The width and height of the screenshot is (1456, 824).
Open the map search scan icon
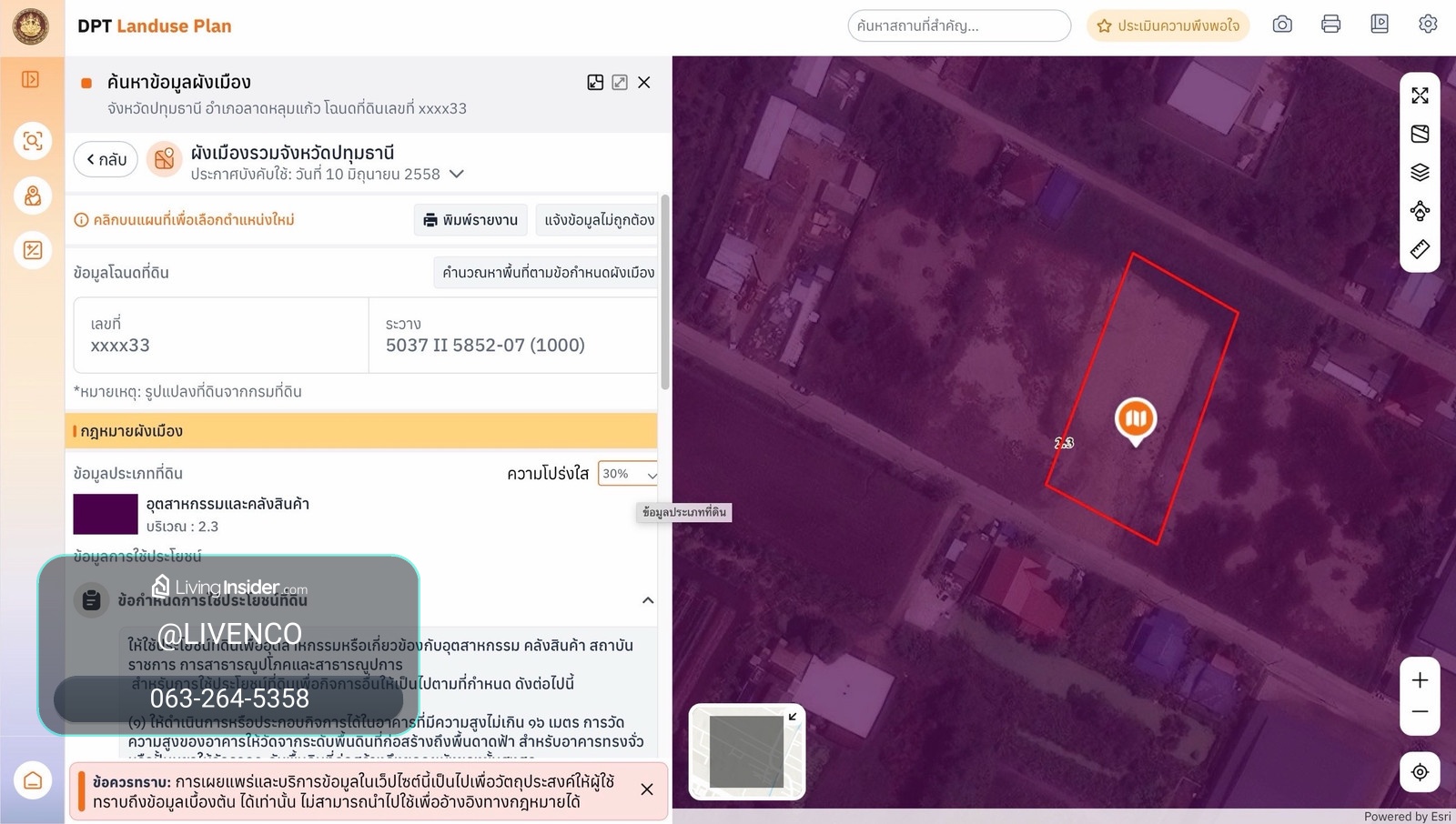pyautogui.click(x=33, y=141)
